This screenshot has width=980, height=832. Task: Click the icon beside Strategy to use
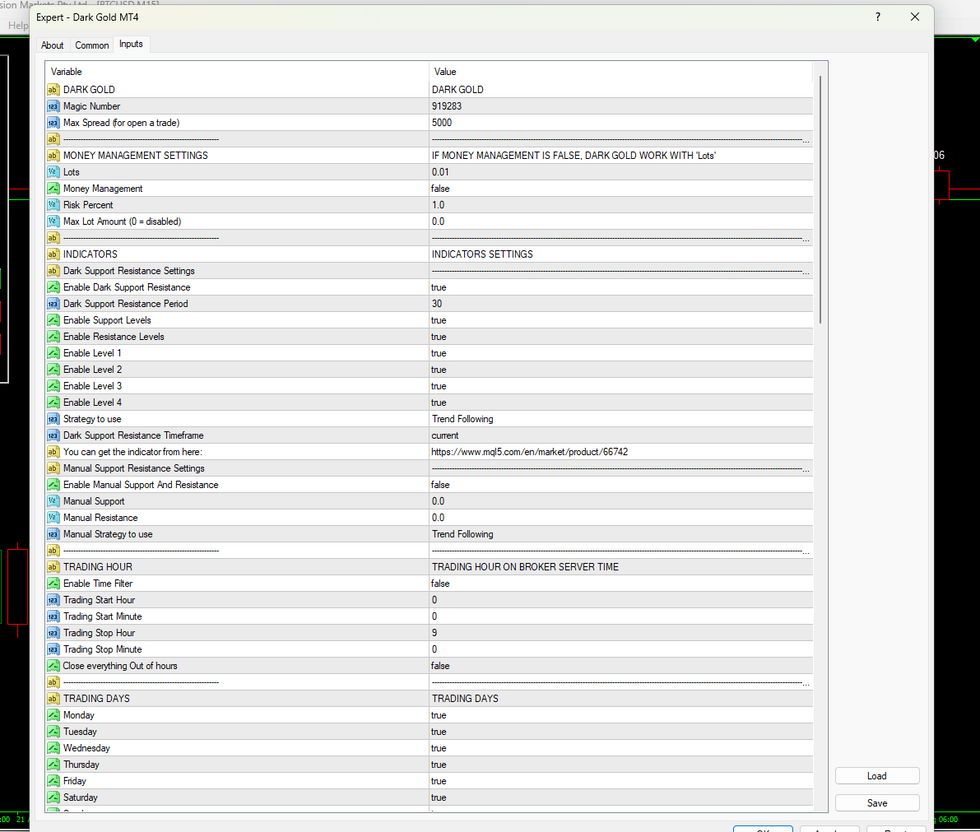point(53,419)
